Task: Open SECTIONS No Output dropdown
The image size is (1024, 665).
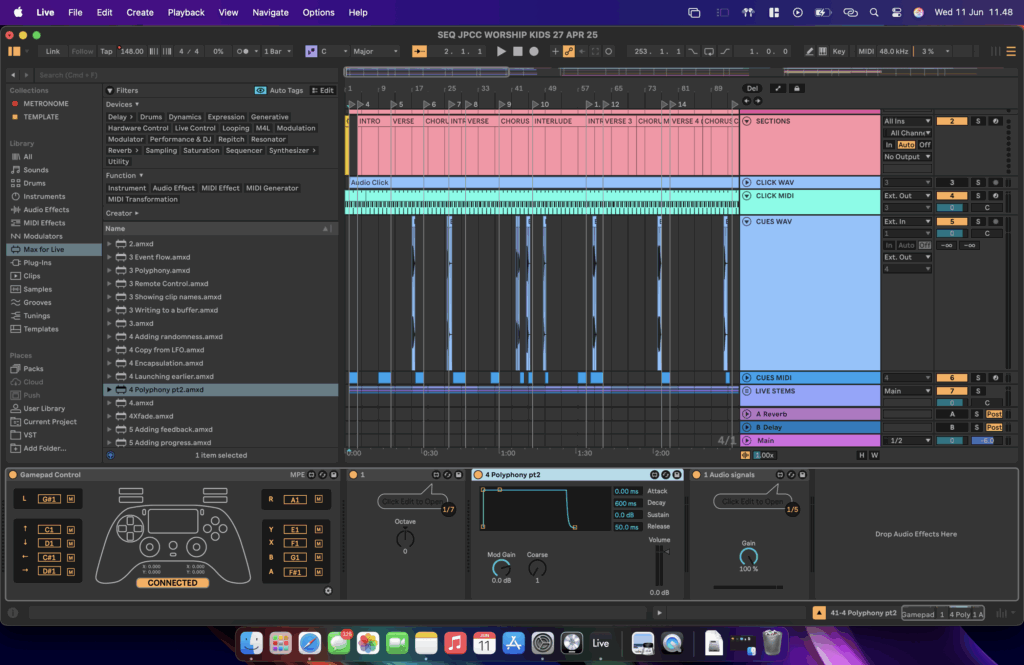Action: (906, 157)
